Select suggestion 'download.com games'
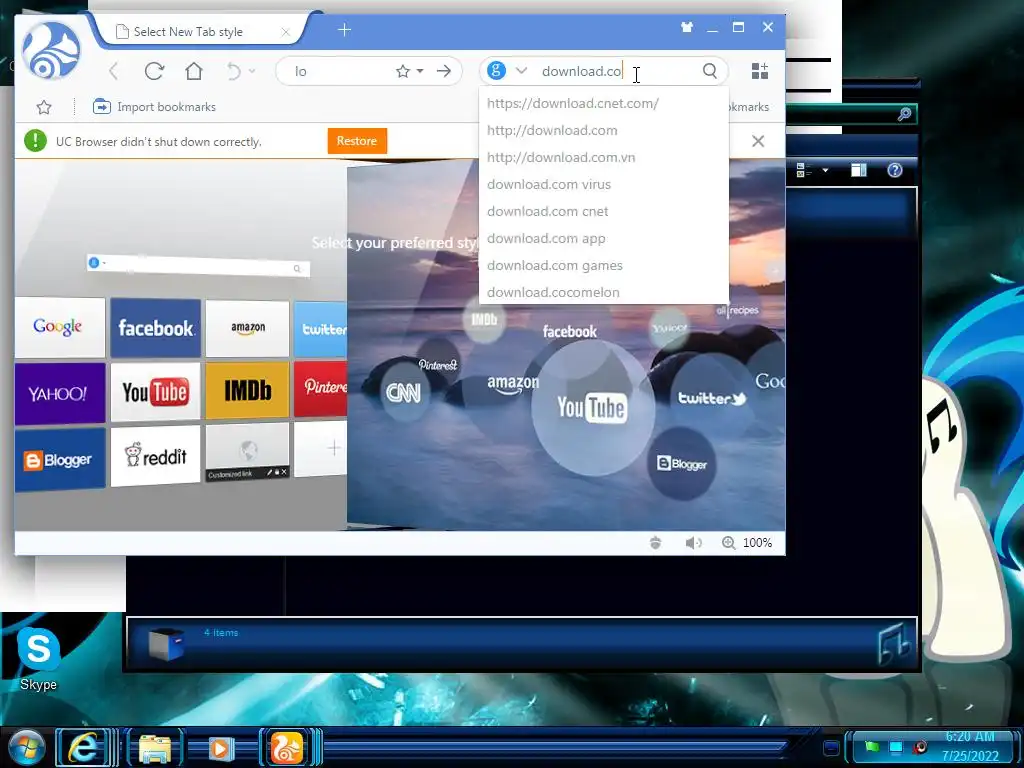 603,265
